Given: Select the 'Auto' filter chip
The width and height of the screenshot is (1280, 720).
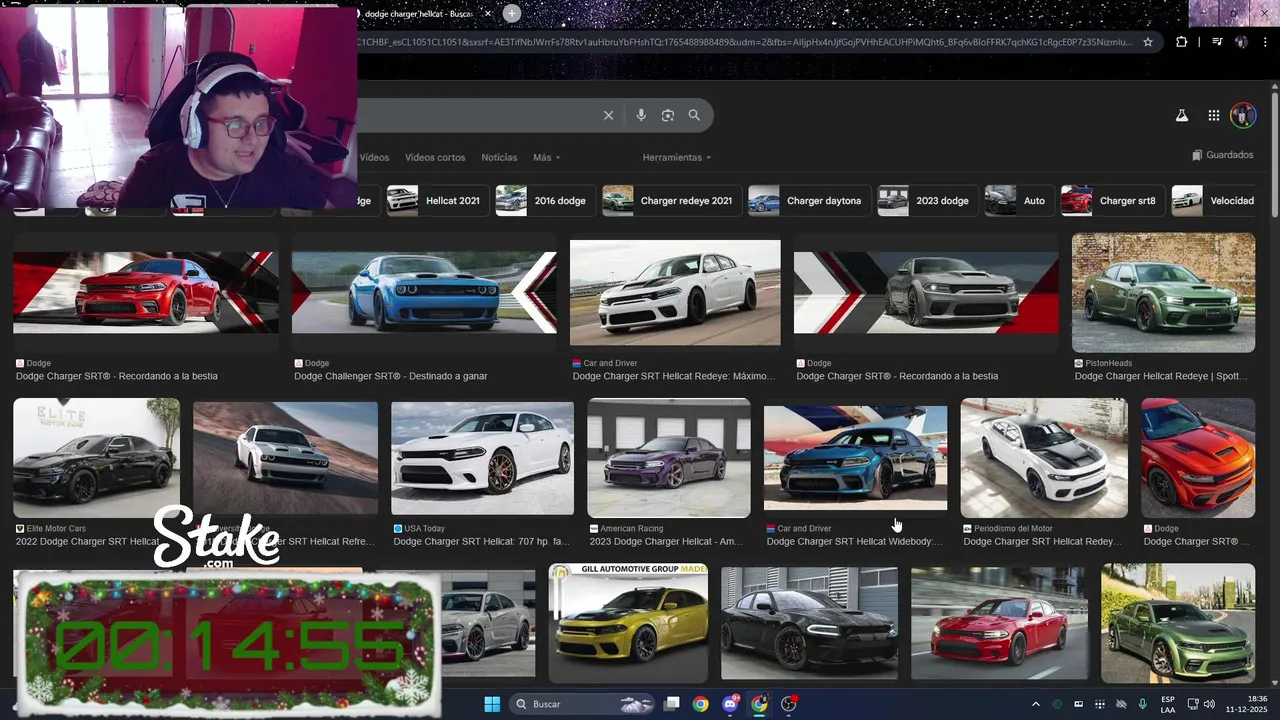Looking at the screenshot, I should click(1019, 200).
